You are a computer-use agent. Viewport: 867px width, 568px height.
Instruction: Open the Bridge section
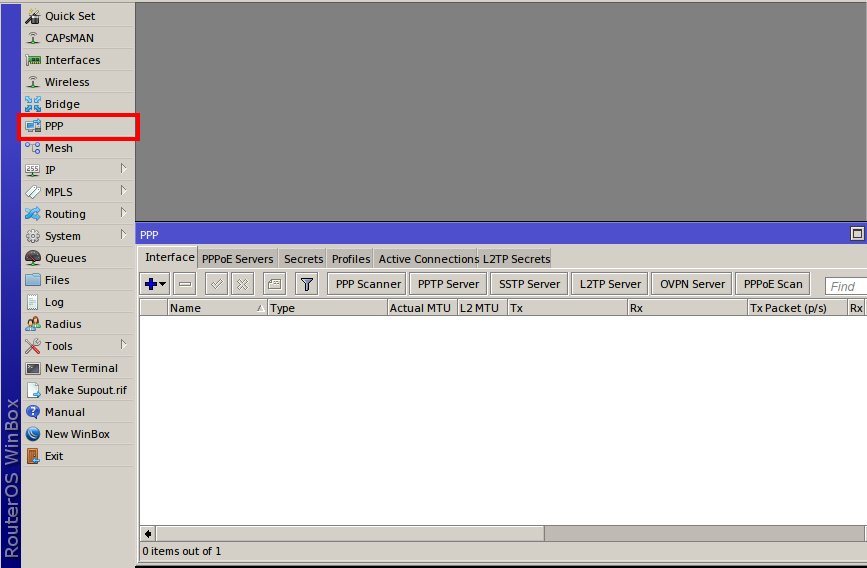click(61, 104)
